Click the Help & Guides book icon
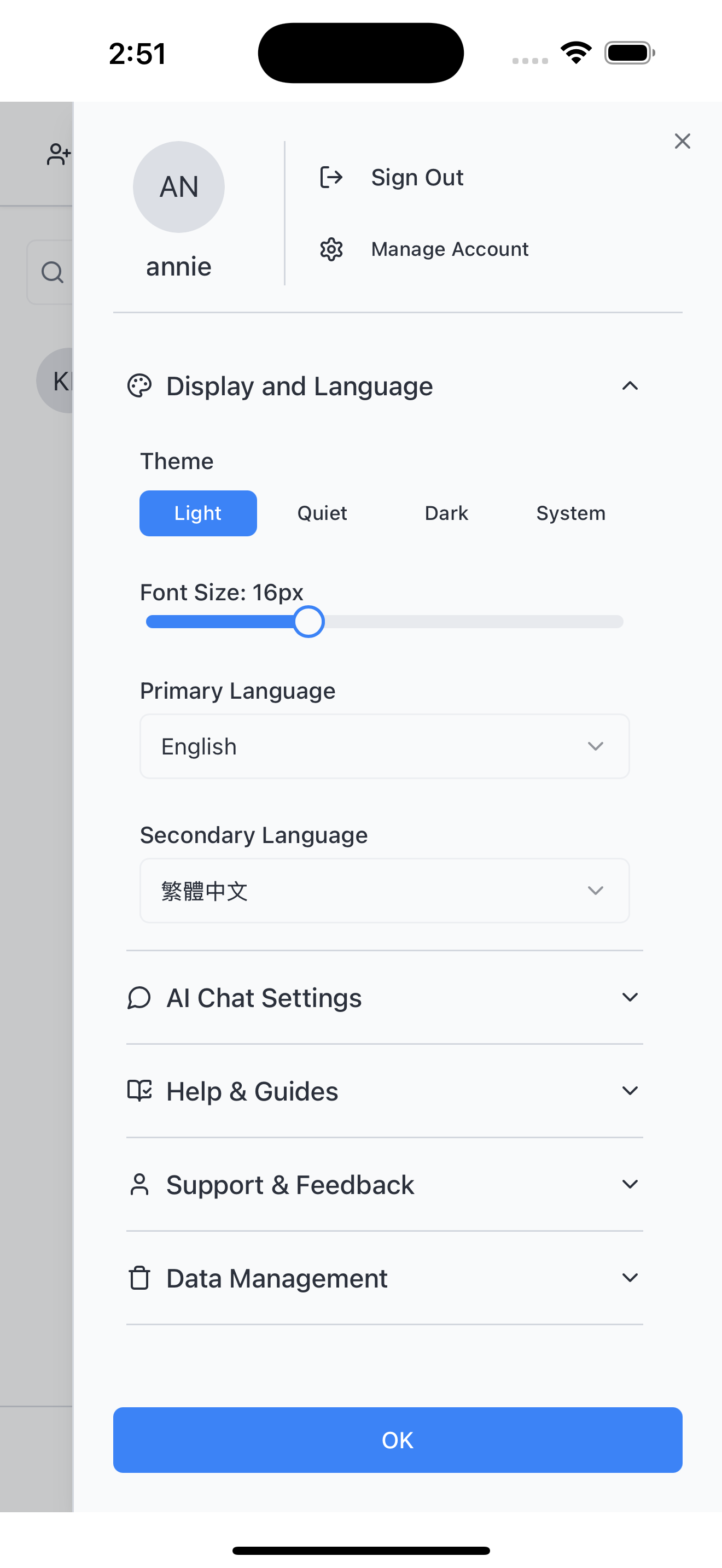 pos(139,1090)
